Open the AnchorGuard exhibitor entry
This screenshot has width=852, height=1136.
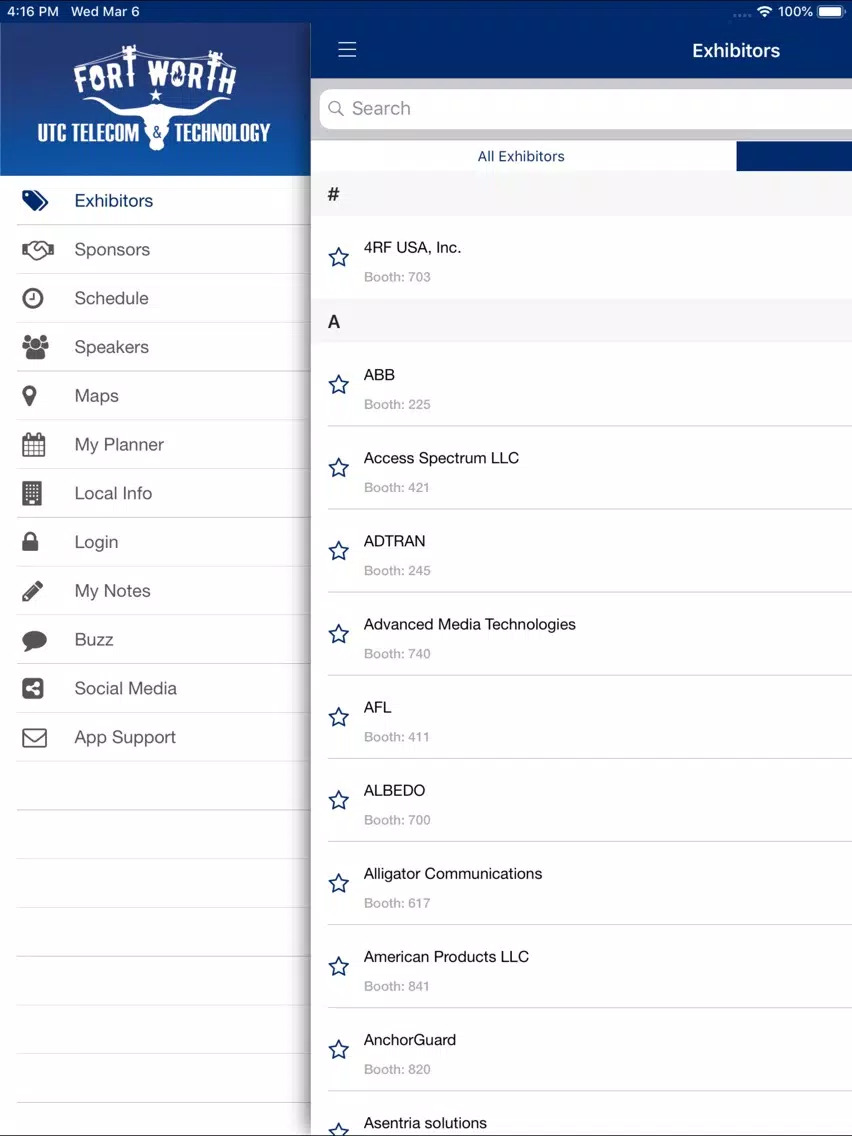coord(582,1049)
